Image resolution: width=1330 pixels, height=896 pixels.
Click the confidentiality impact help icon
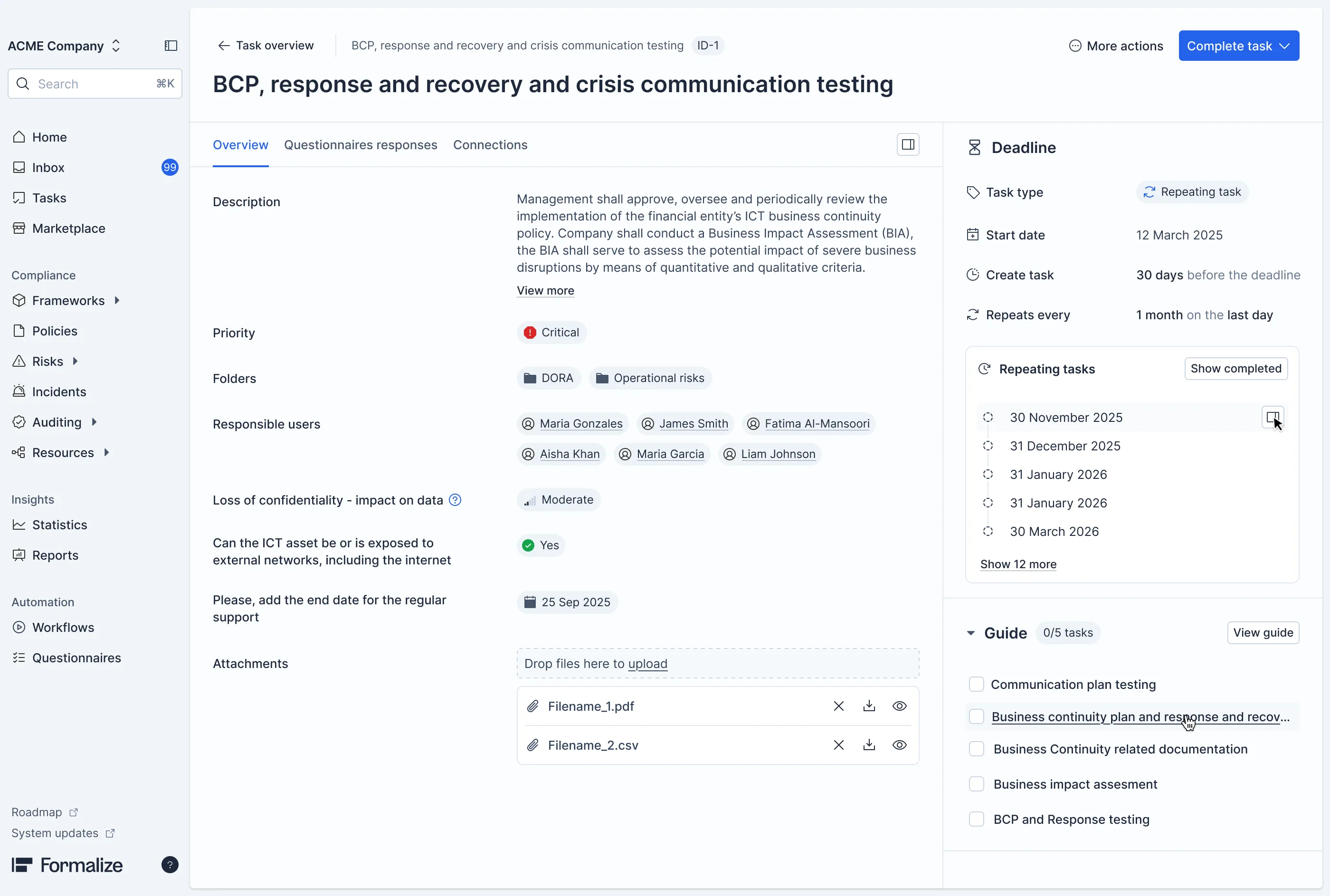click(455, 500)
